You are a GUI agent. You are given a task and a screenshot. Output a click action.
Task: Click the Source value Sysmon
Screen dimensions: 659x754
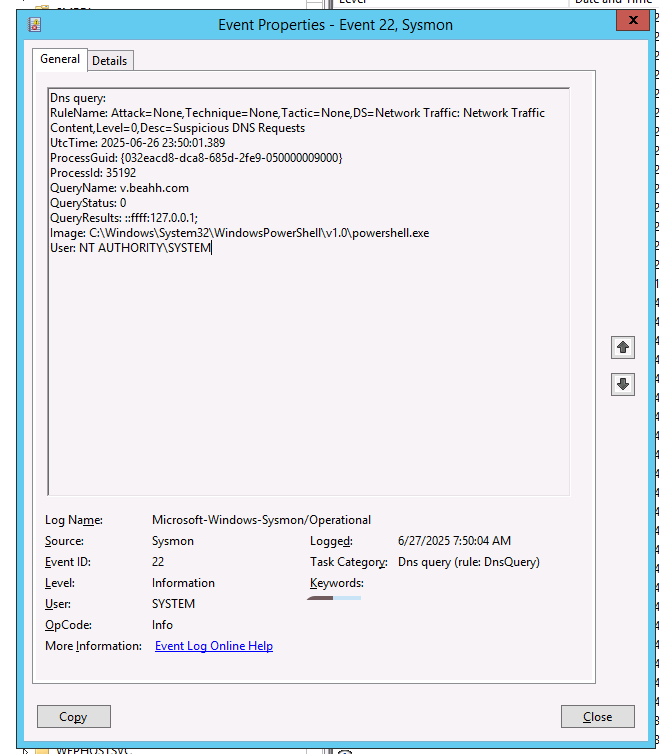point(173,541)
